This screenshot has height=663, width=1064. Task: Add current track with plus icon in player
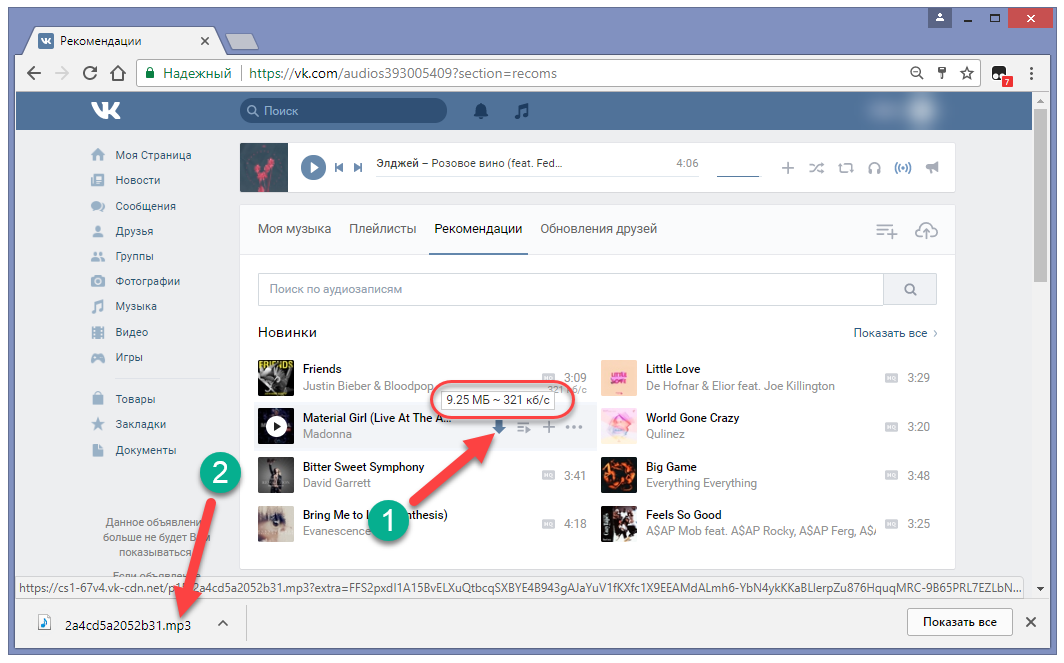click(787, 168)
